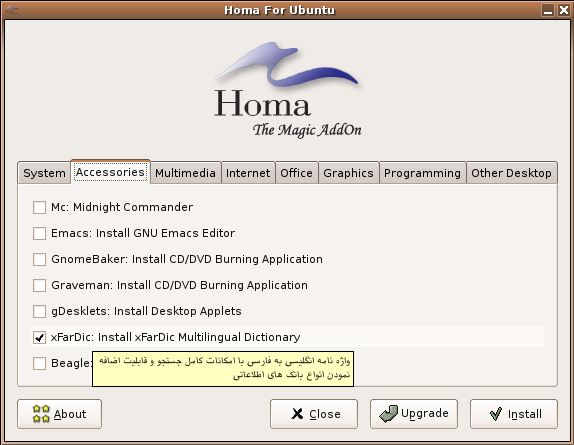
Task: Check the Beagle checkbox
Action: pos(39,363)
